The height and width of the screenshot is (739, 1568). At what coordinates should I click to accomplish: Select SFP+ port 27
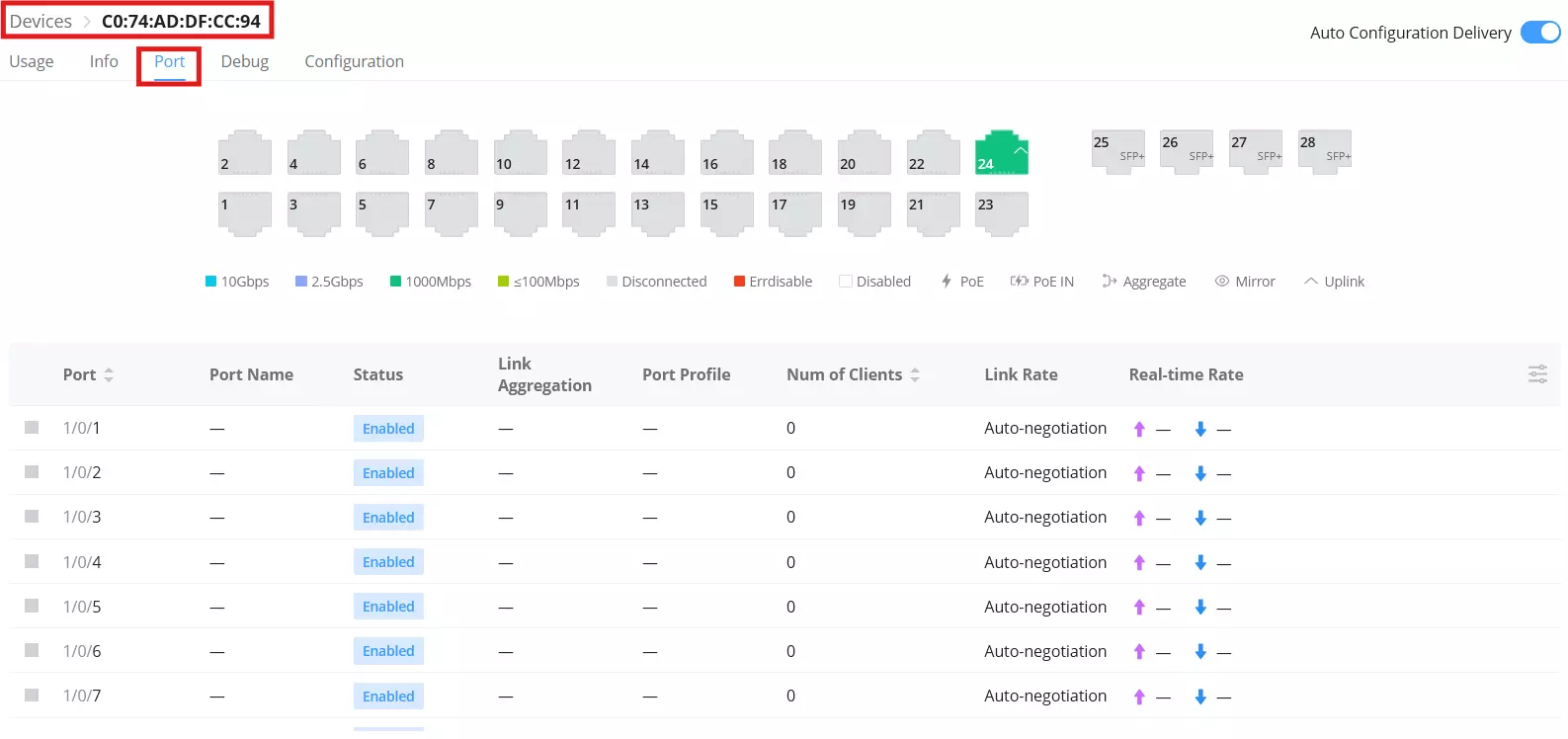tap(1256, 152)
